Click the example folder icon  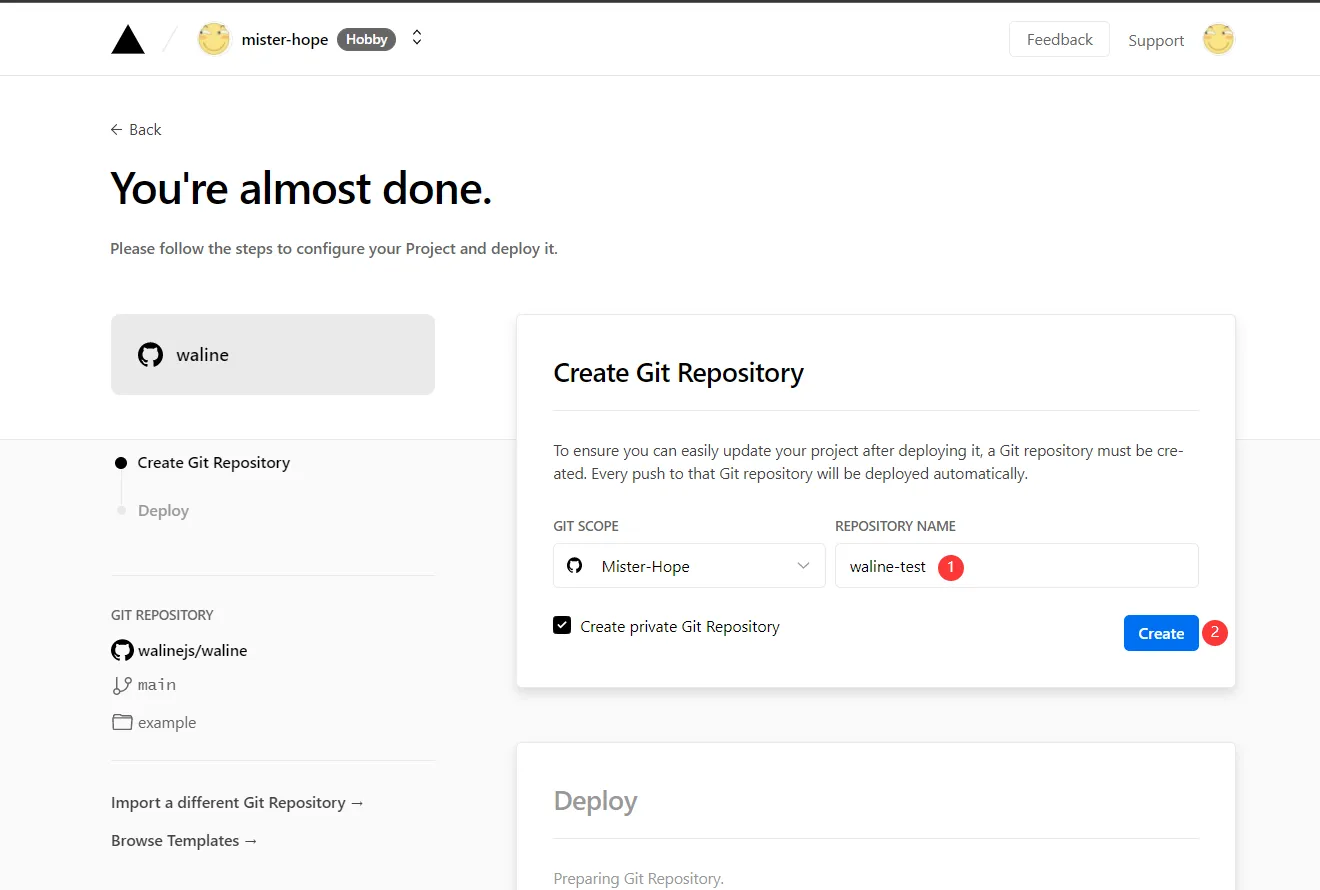122,722
